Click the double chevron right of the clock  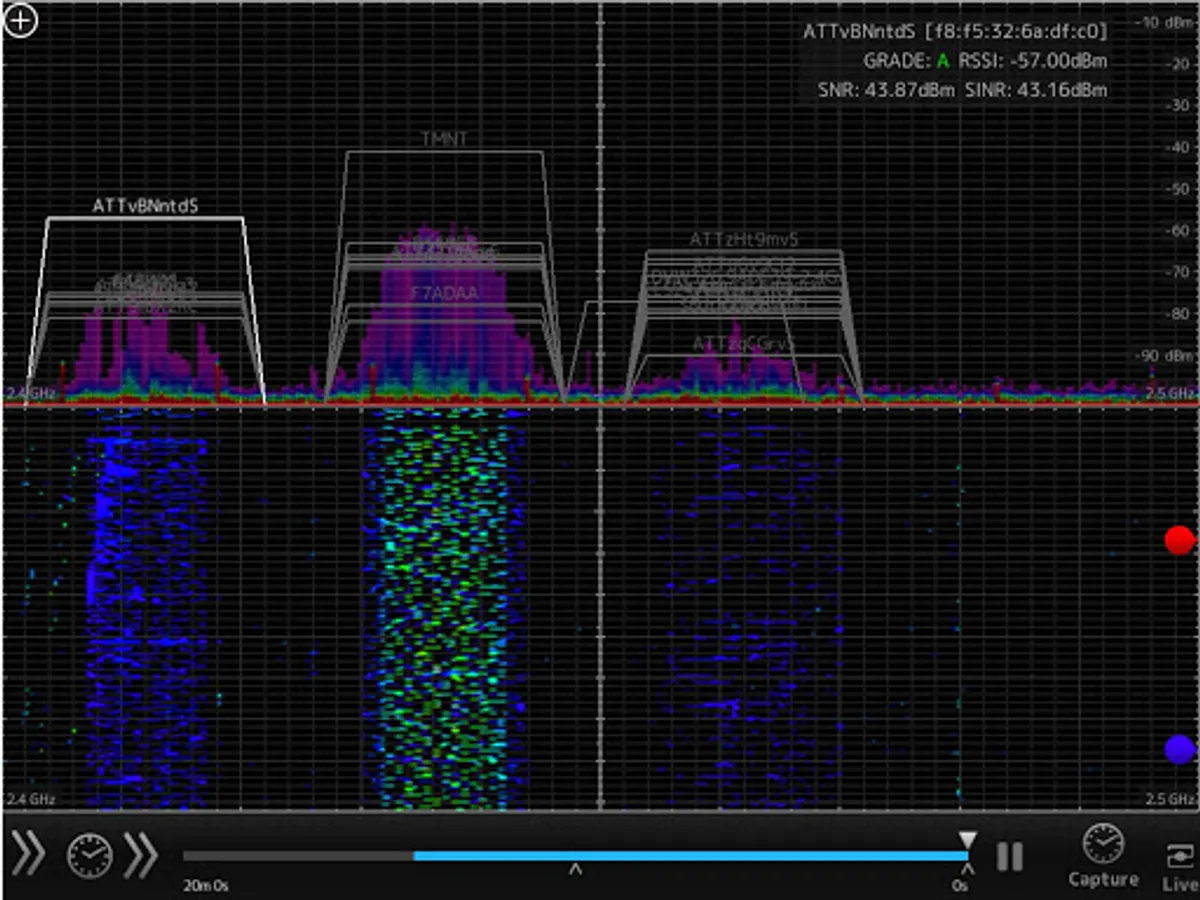tap(141, 856)
